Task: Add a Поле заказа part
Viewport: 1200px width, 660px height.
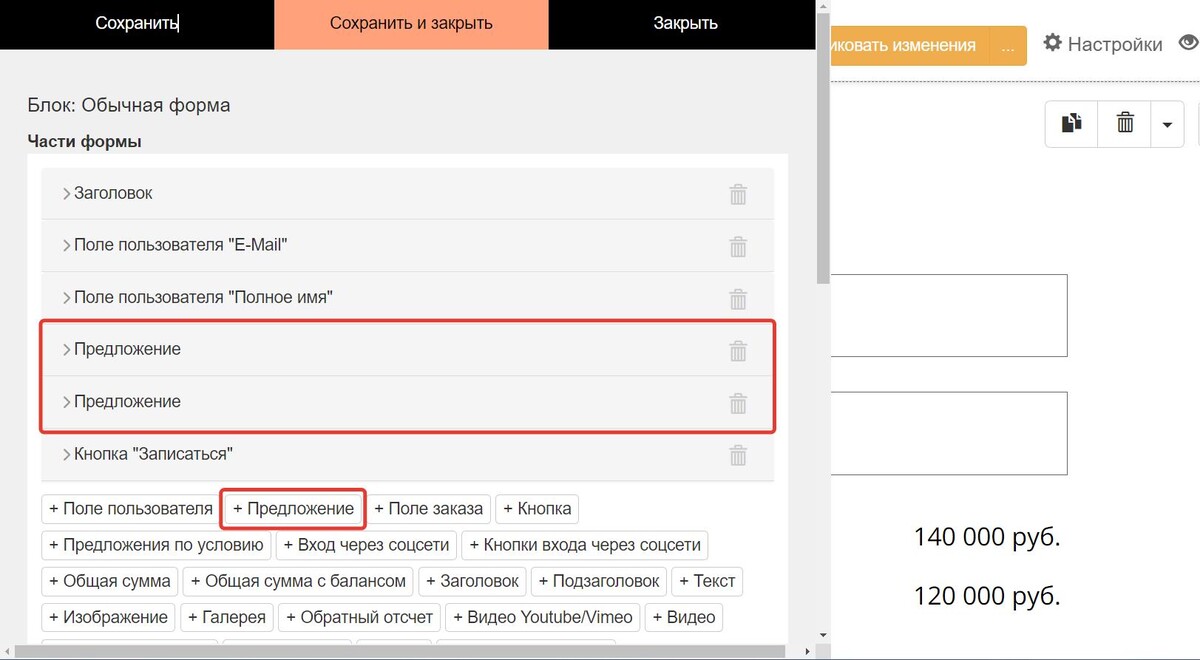Action: (x=429, y=509)
